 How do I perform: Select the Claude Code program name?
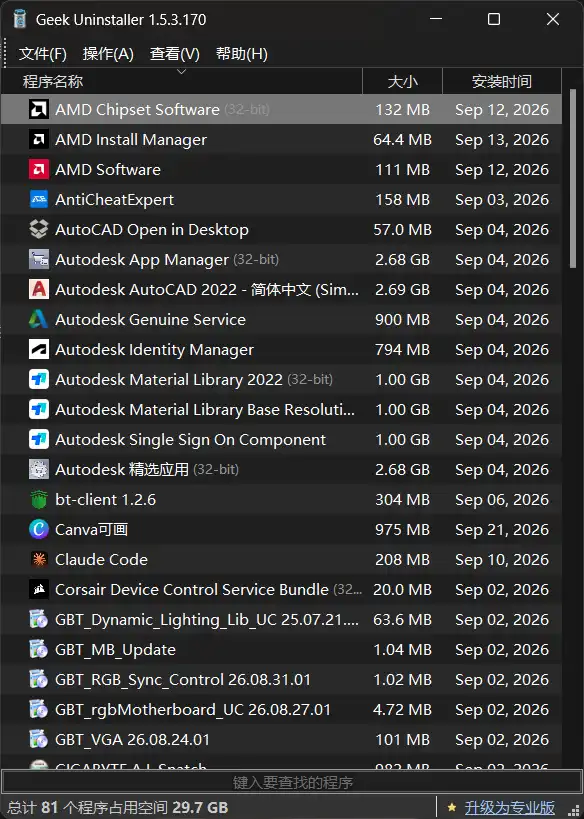101,559
